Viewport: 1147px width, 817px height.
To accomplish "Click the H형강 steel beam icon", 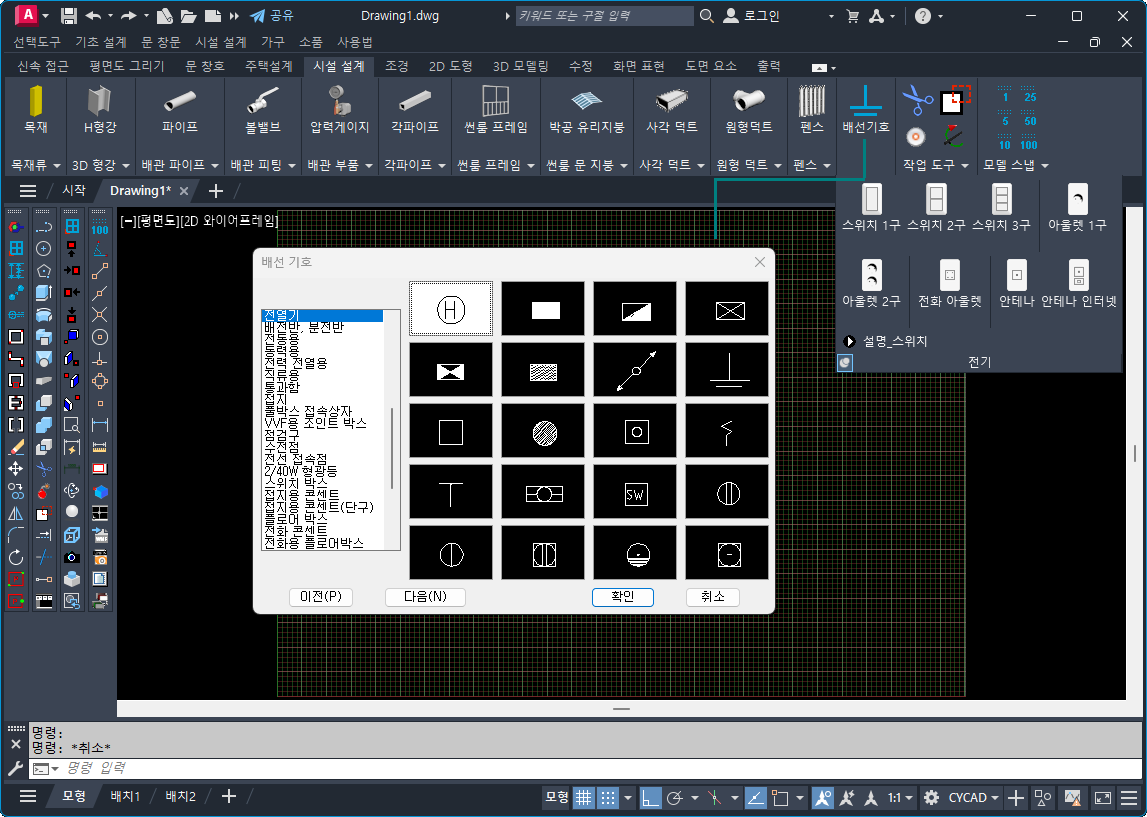I will pos(100,104).
